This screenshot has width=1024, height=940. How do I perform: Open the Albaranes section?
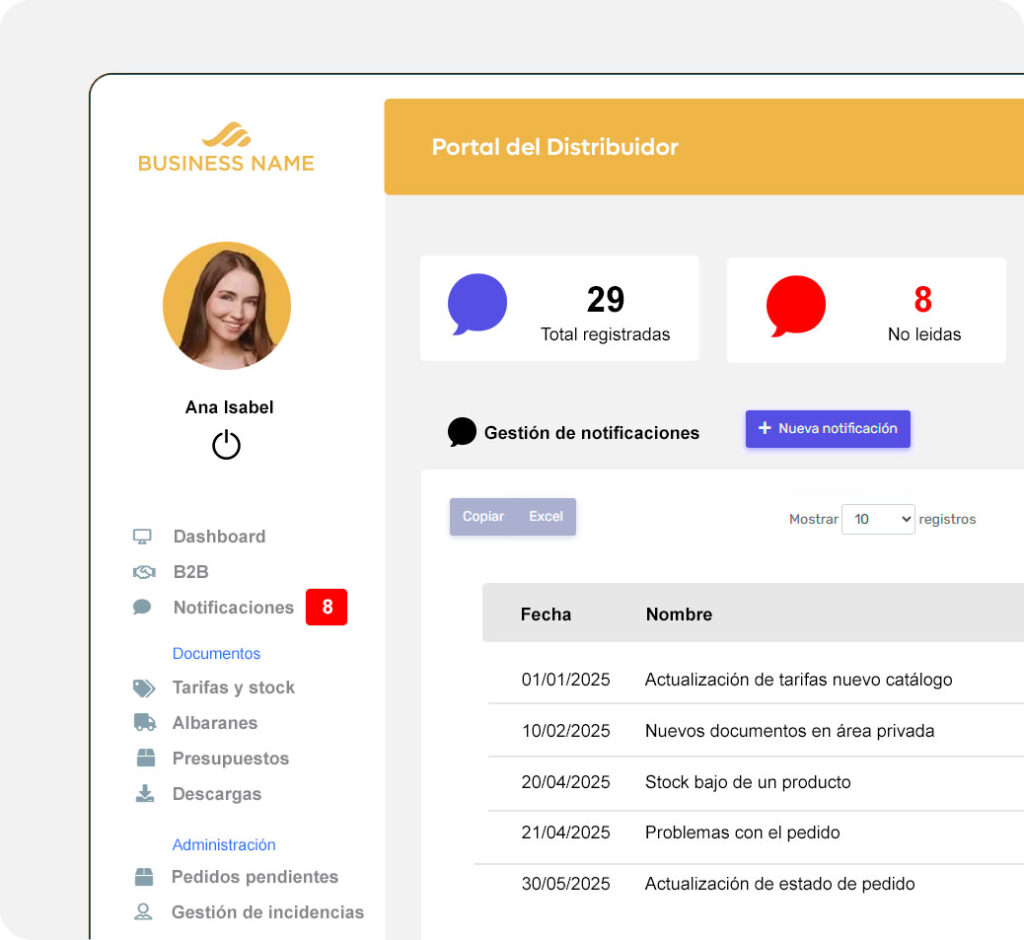pos(215,723)
